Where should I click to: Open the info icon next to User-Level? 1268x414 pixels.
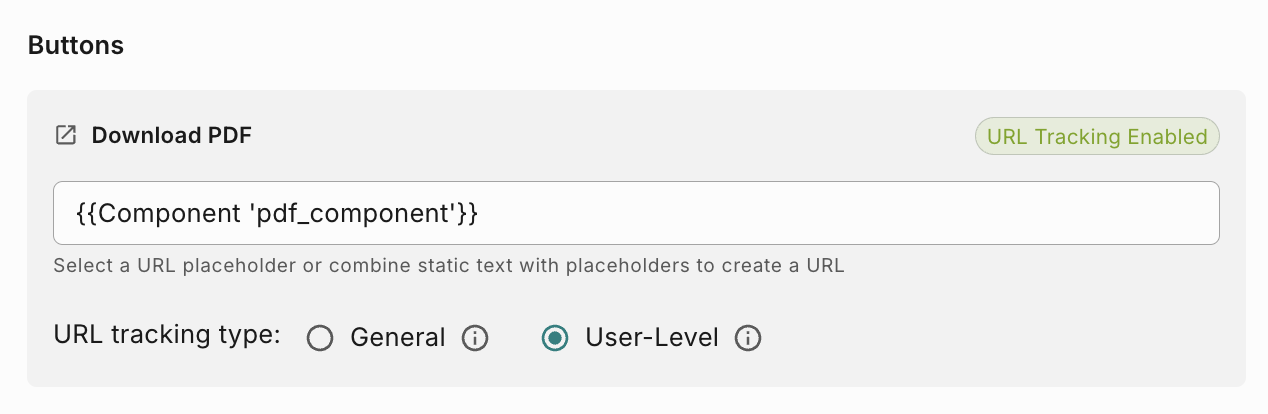point(748,338)
